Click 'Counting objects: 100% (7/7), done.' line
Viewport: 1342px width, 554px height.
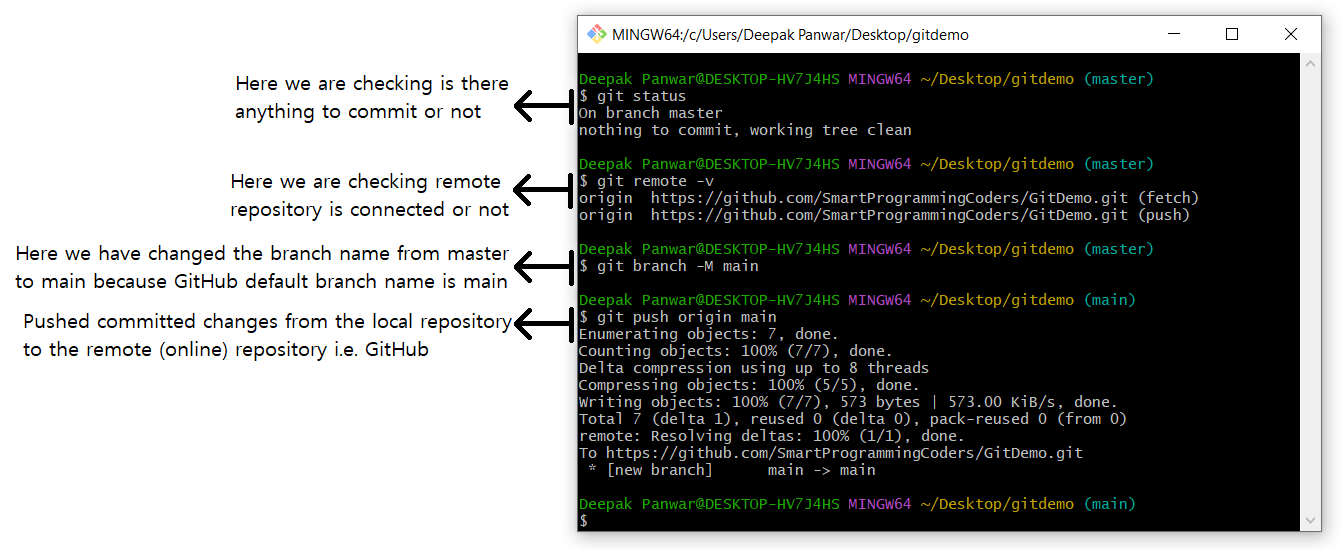coord(736,351)
